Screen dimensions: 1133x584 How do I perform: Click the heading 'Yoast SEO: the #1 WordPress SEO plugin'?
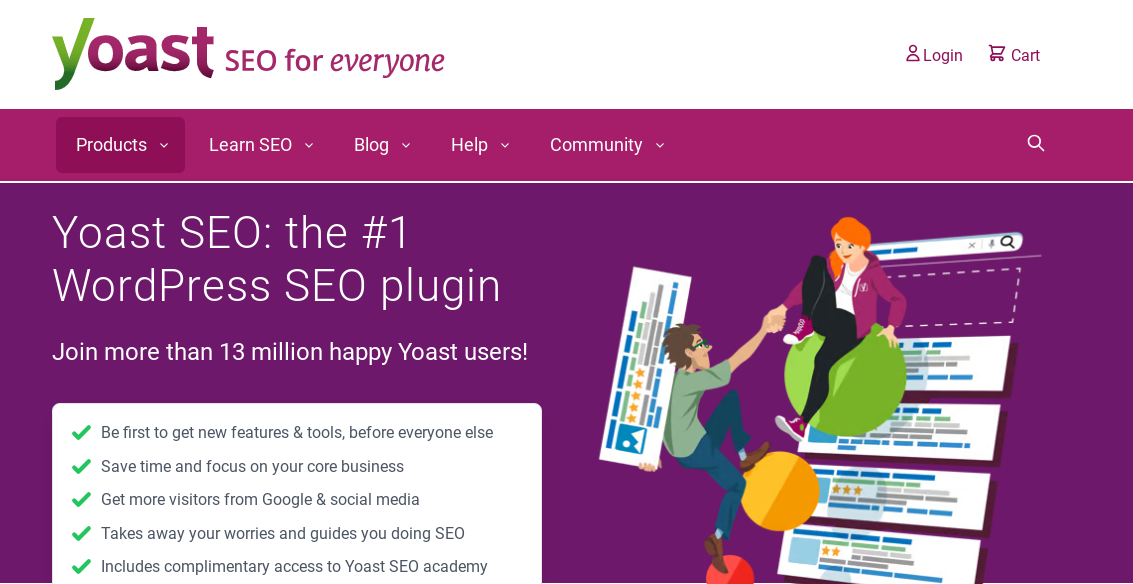[277, 259]
